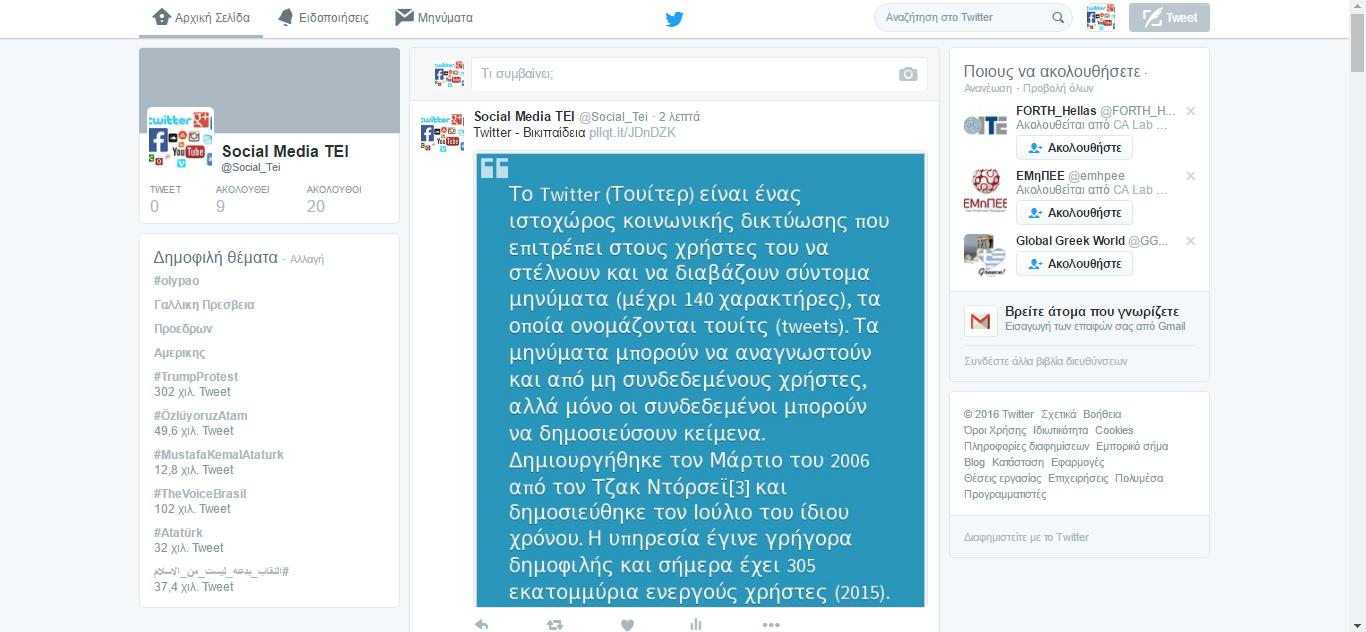
Task: Open Προγραμματιστές footer link
Action: [1005, 494]
